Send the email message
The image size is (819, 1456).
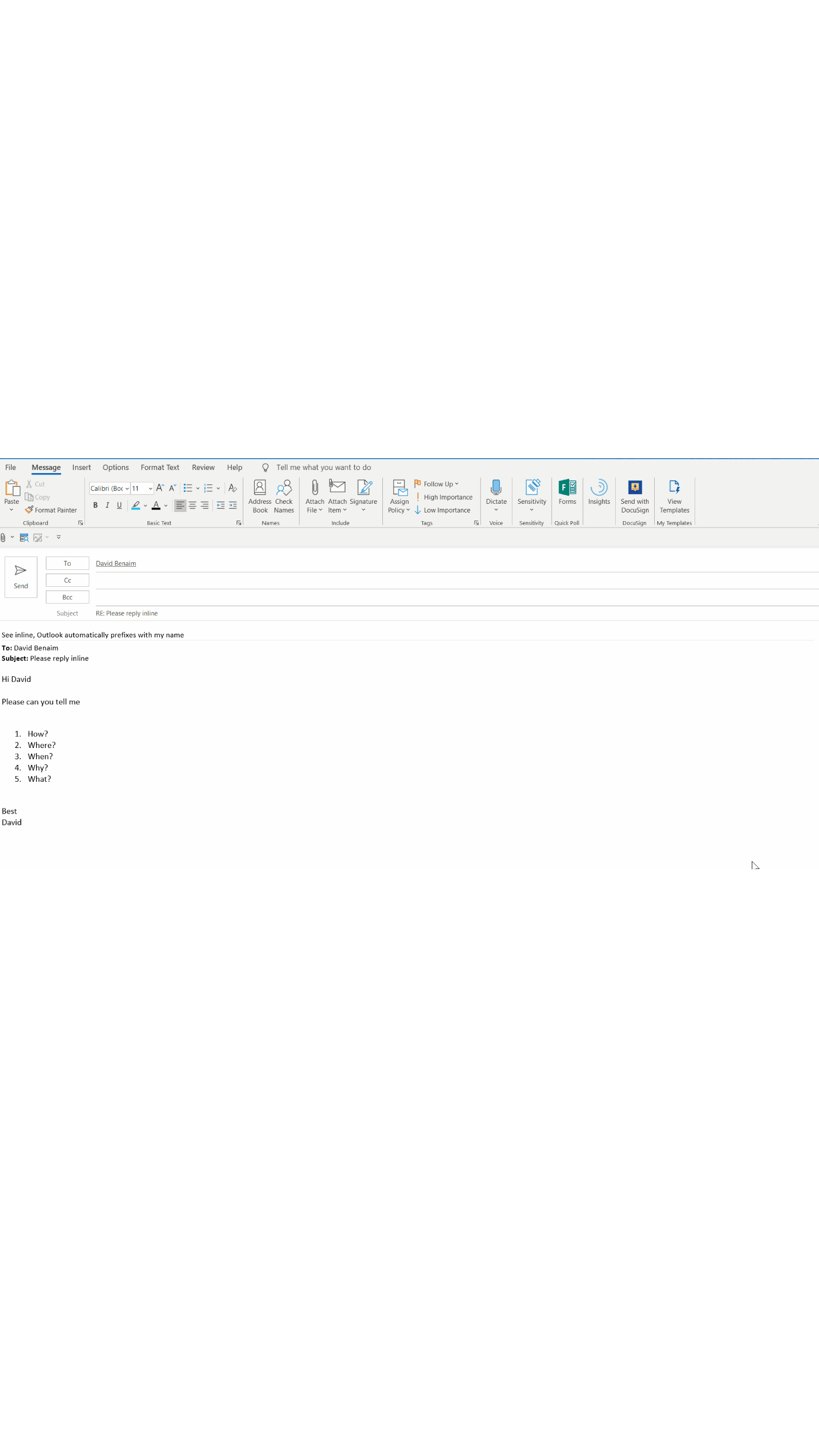(21, 576)
